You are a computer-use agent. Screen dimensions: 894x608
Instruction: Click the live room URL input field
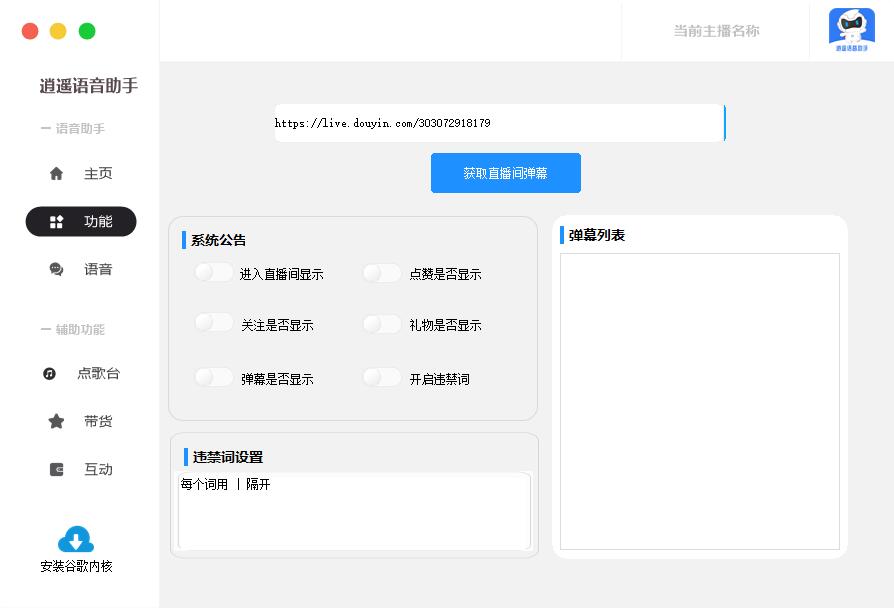(498, 123)
